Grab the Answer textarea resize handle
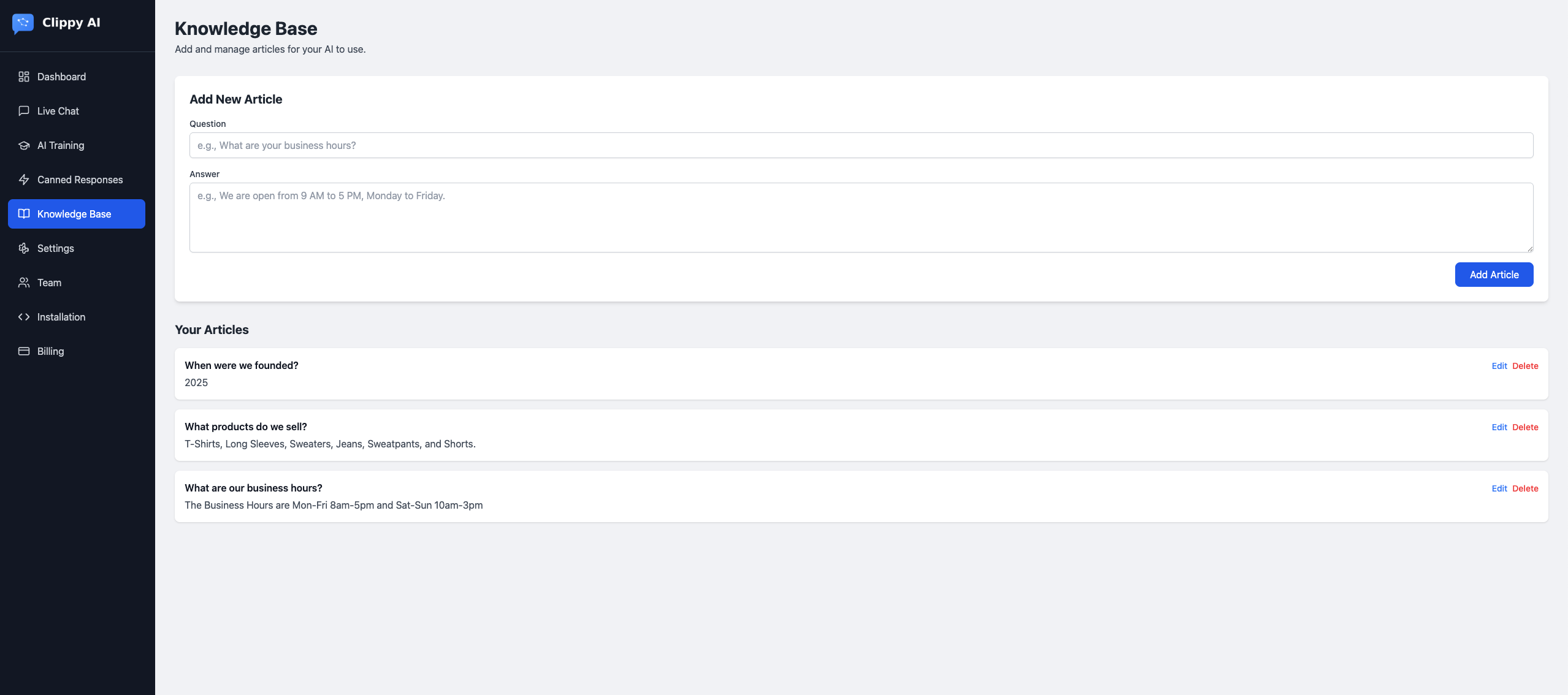 tap(1530, 249)
